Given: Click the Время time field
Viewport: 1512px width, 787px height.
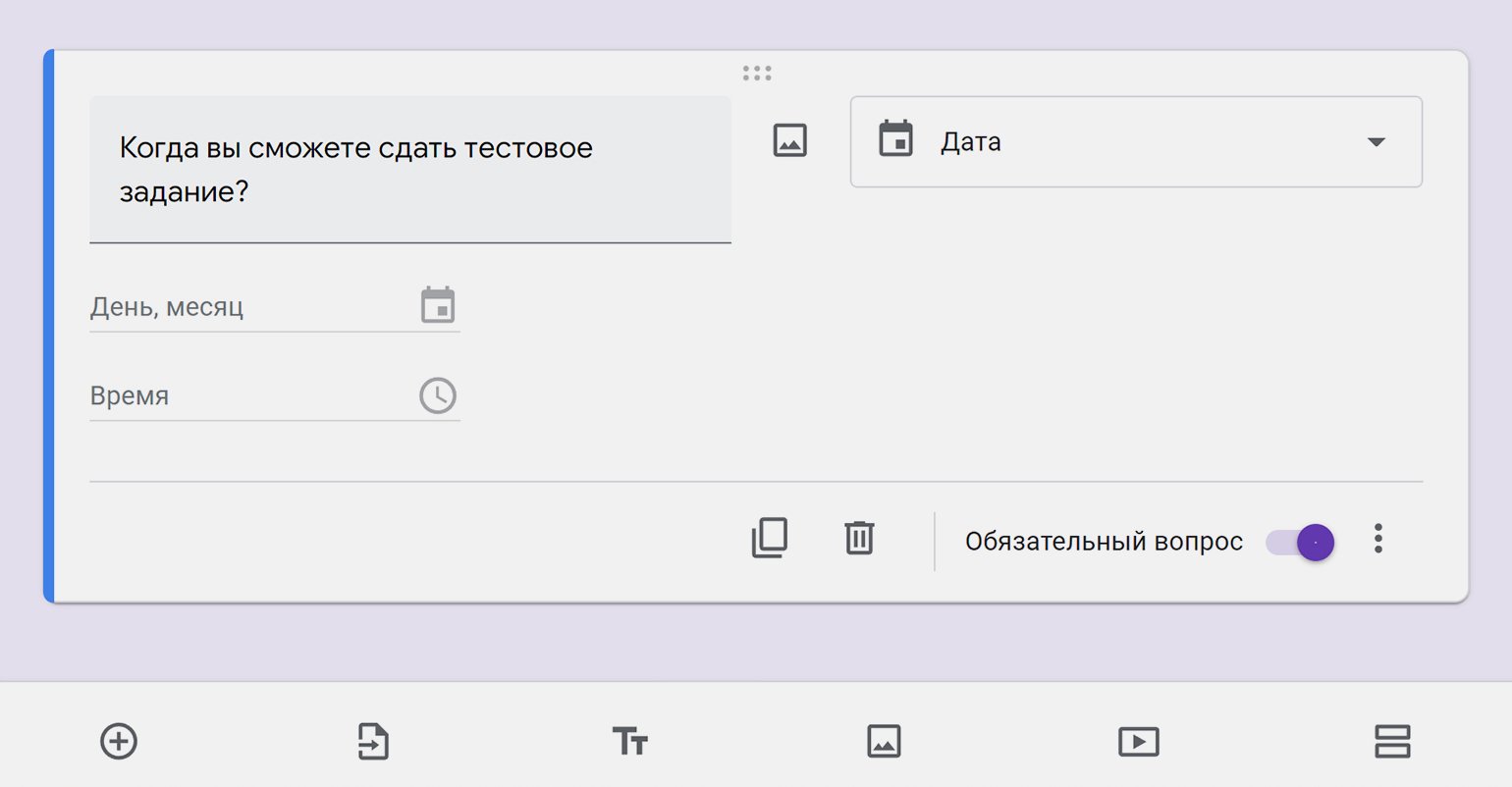Looking at the screenshot, I should (x=275, y=396).
